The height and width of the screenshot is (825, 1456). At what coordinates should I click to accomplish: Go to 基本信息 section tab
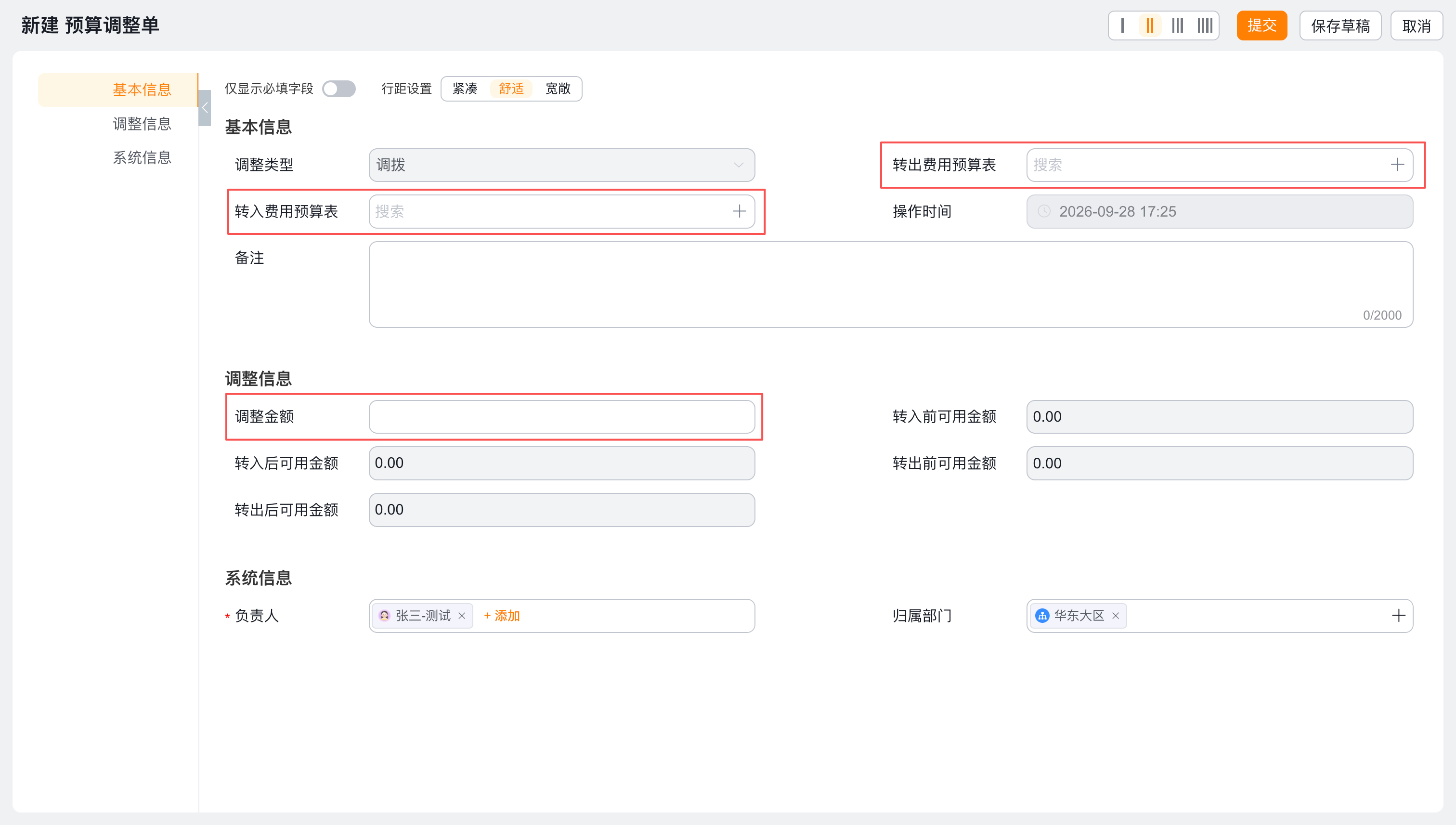coord(118,90)
